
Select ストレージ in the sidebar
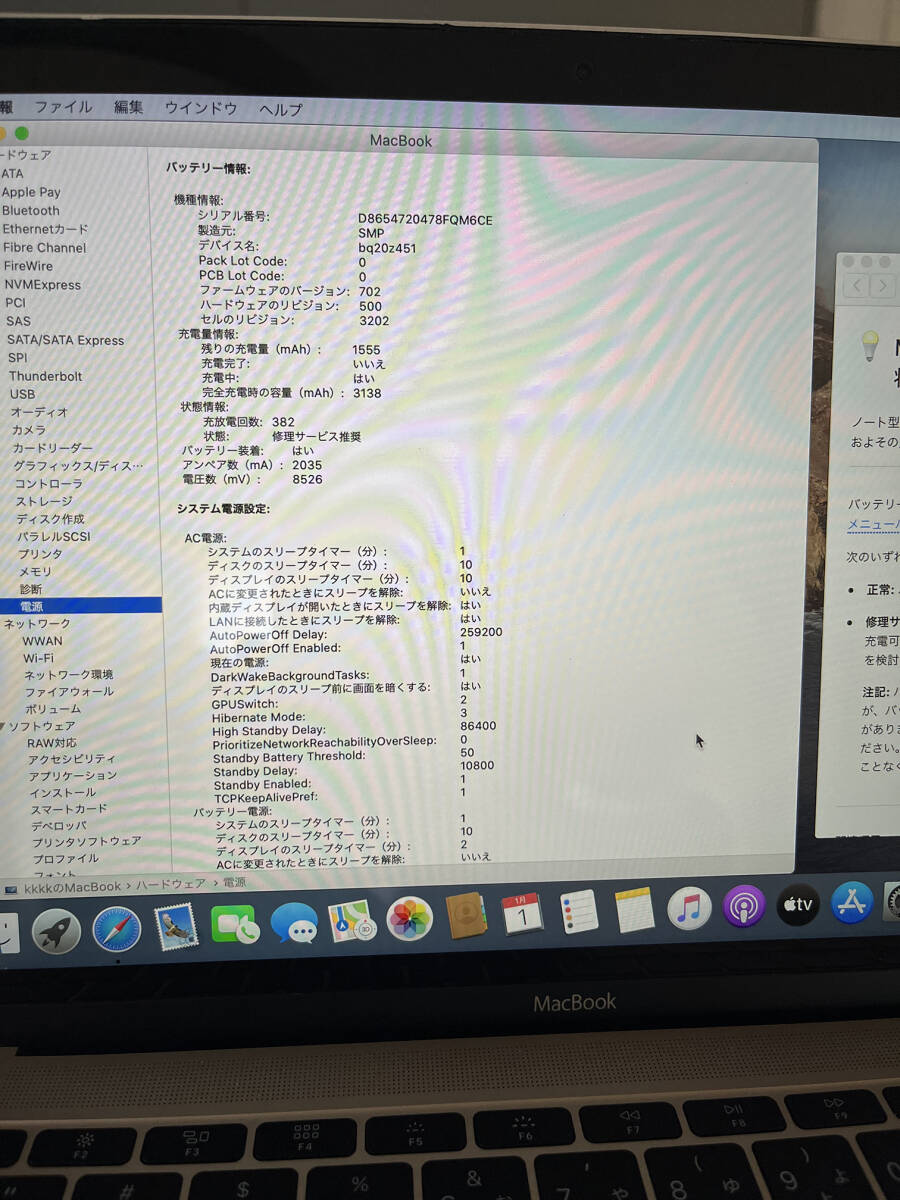(44, 501)
